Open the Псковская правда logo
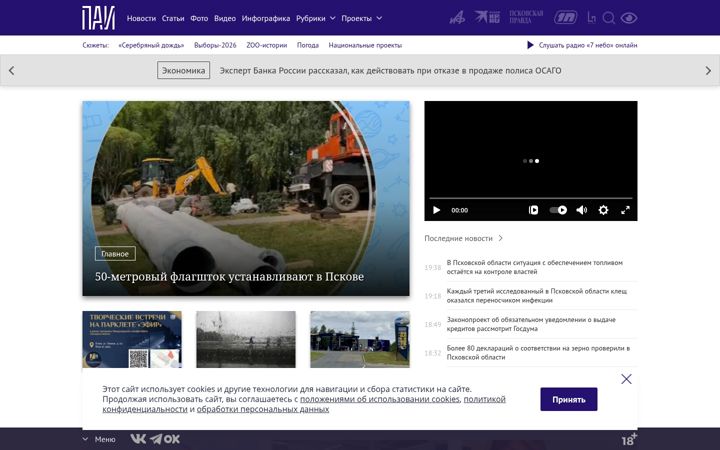 526,17
